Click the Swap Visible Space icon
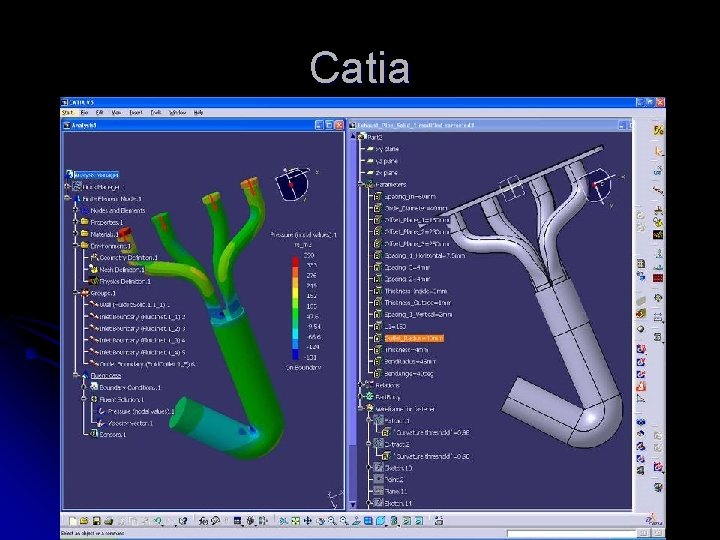 click(419, 521)
